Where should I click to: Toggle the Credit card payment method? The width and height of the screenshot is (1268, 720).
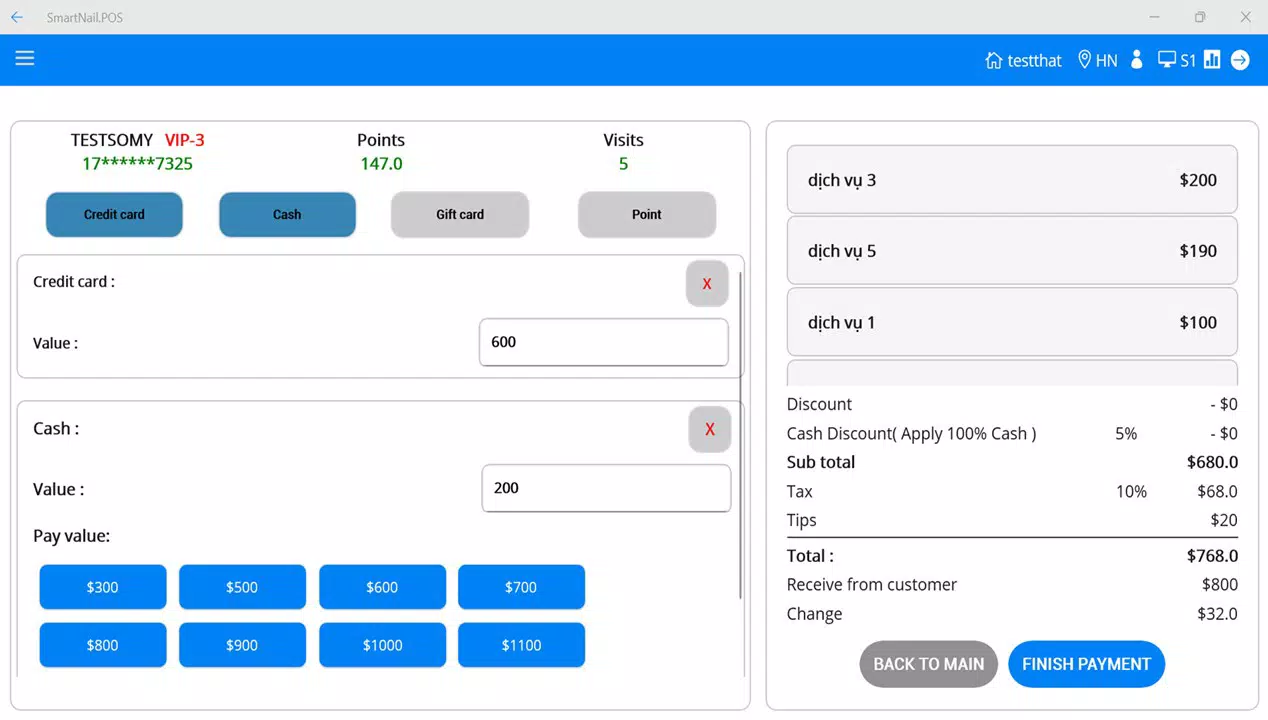pos(114,214)
